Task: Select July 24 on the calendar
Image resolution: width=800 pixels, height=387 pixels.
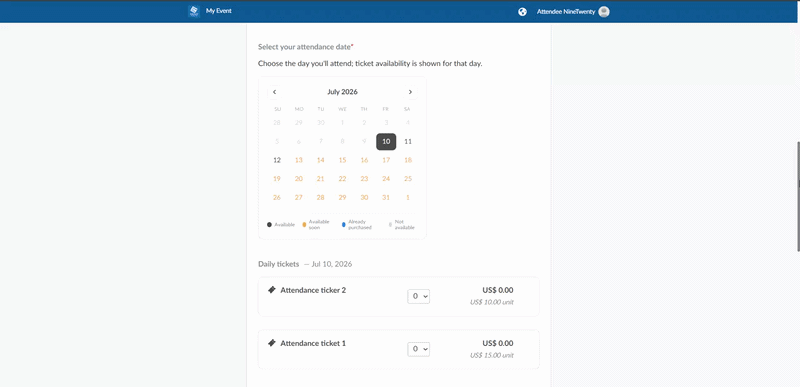Action: (x=386, y=179)
